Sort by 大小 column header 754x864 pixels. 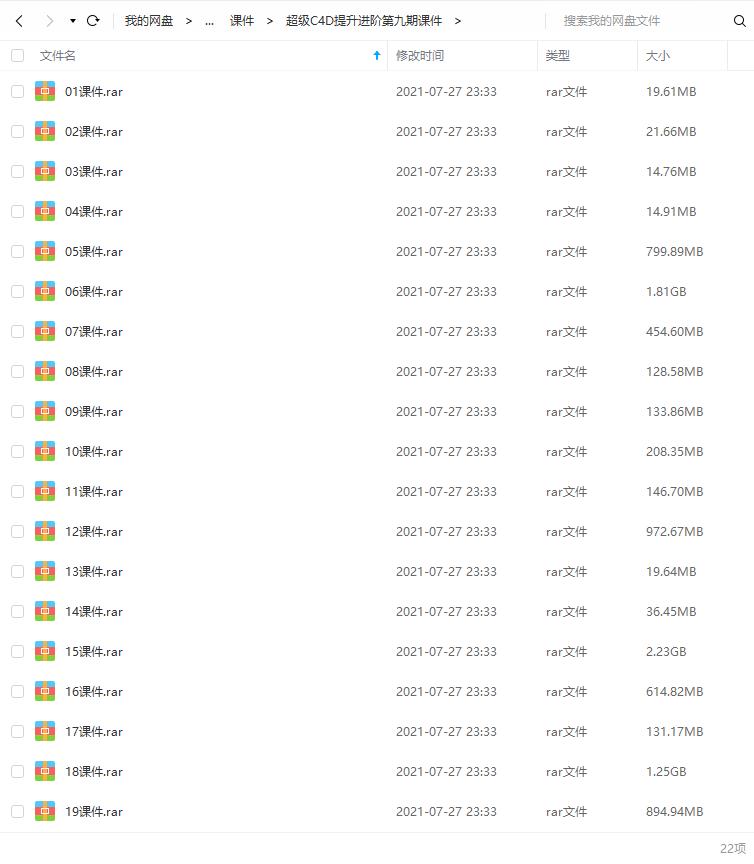(658, 55)
